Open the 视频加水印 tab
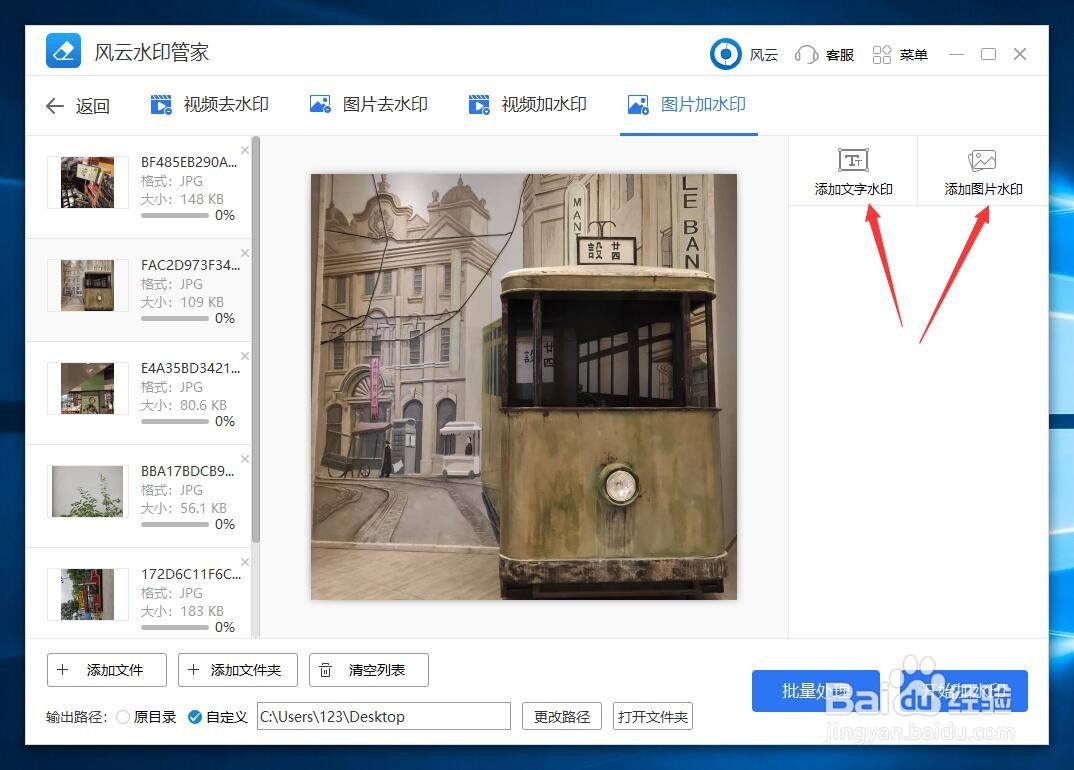The image size is (1074, 770). pos(527,103)
